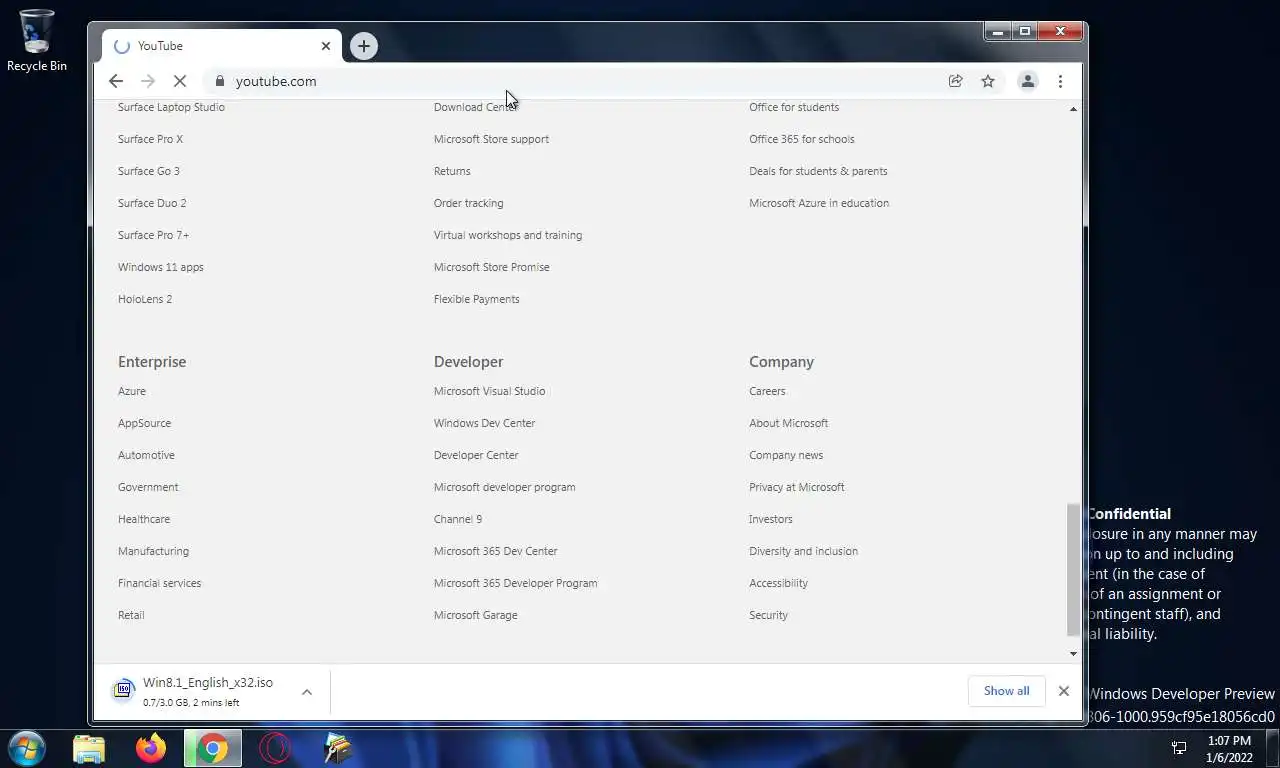The height and width of the screenshot is (768, 1280).
Task: Click the page scrollbar down arrow
Action: click(1073, 654)
